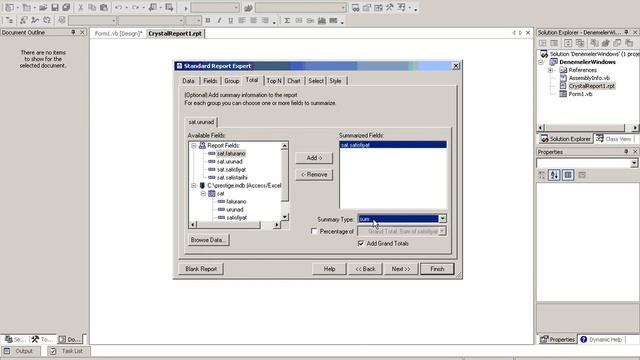Collapse the Report Fields tree node

194,145
